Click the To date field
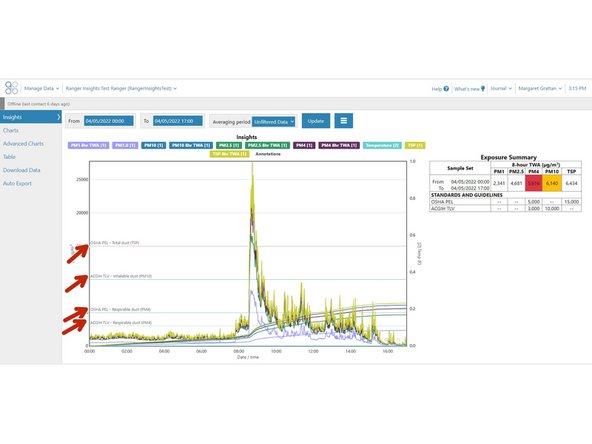This screenshot has height=444, width=592. coord(178,121)
